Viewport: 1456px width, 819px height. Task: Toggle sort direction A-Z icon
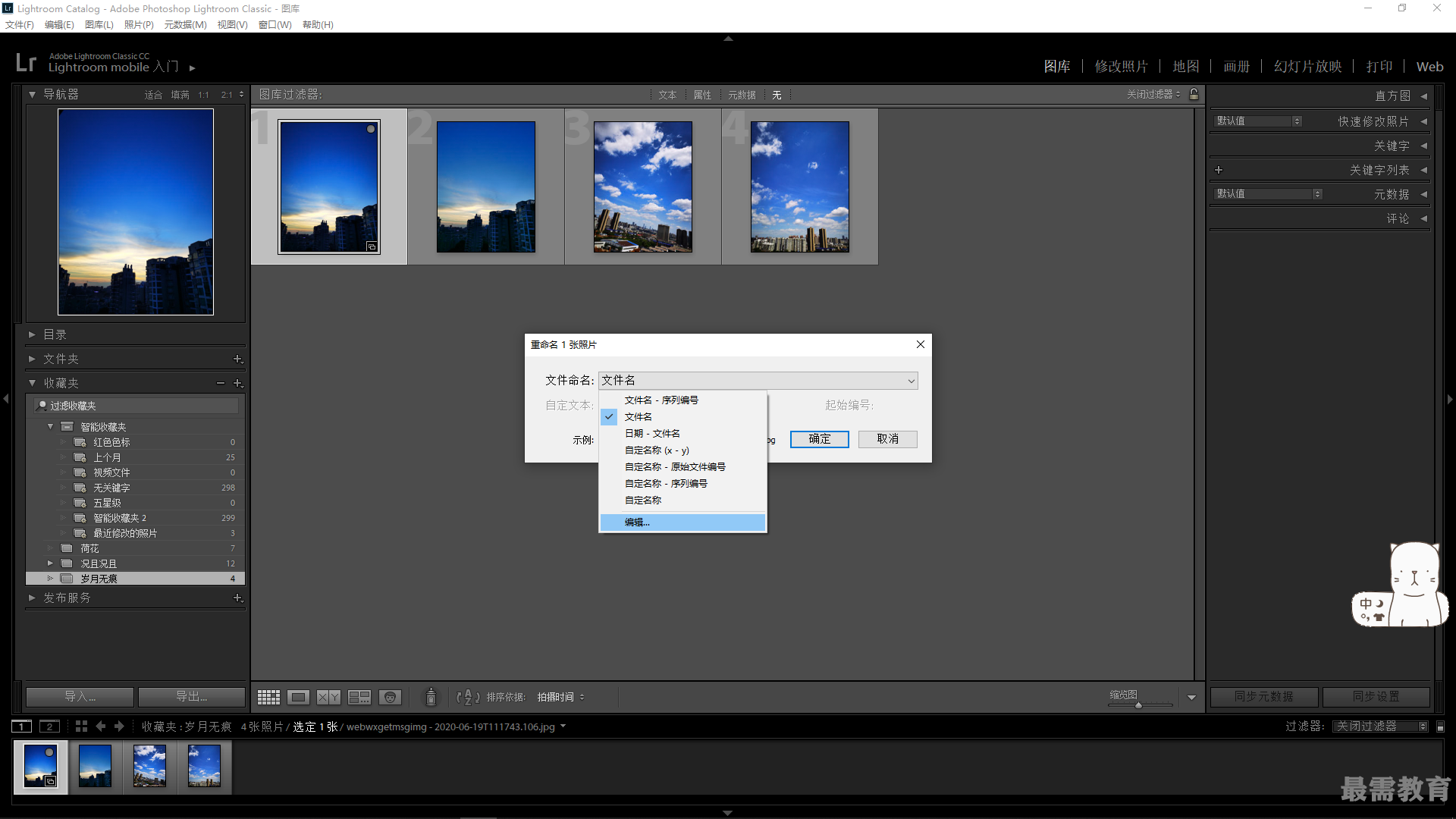click(x=468, y=697)
